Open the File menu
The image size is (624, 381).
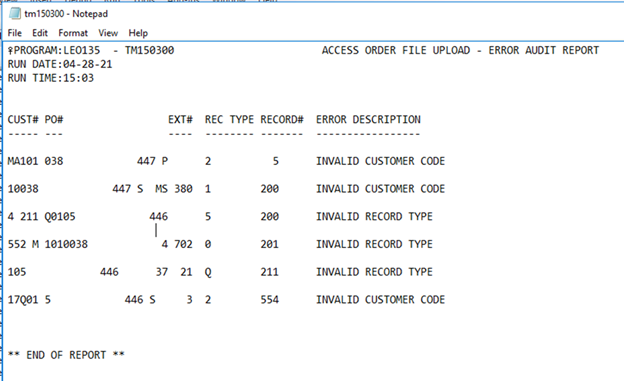point(15,33)
